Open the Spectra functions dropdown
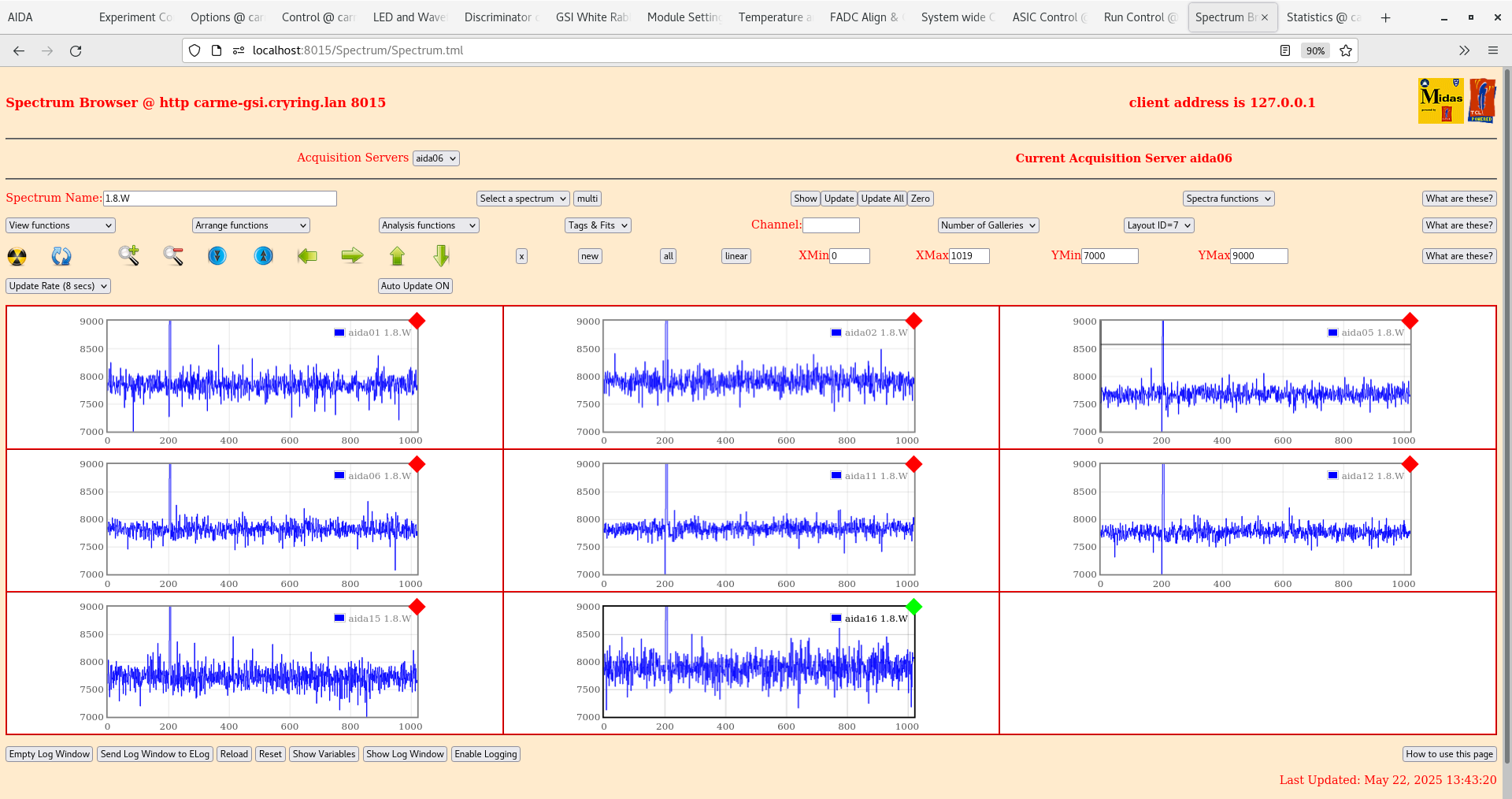 point(1228,198)
